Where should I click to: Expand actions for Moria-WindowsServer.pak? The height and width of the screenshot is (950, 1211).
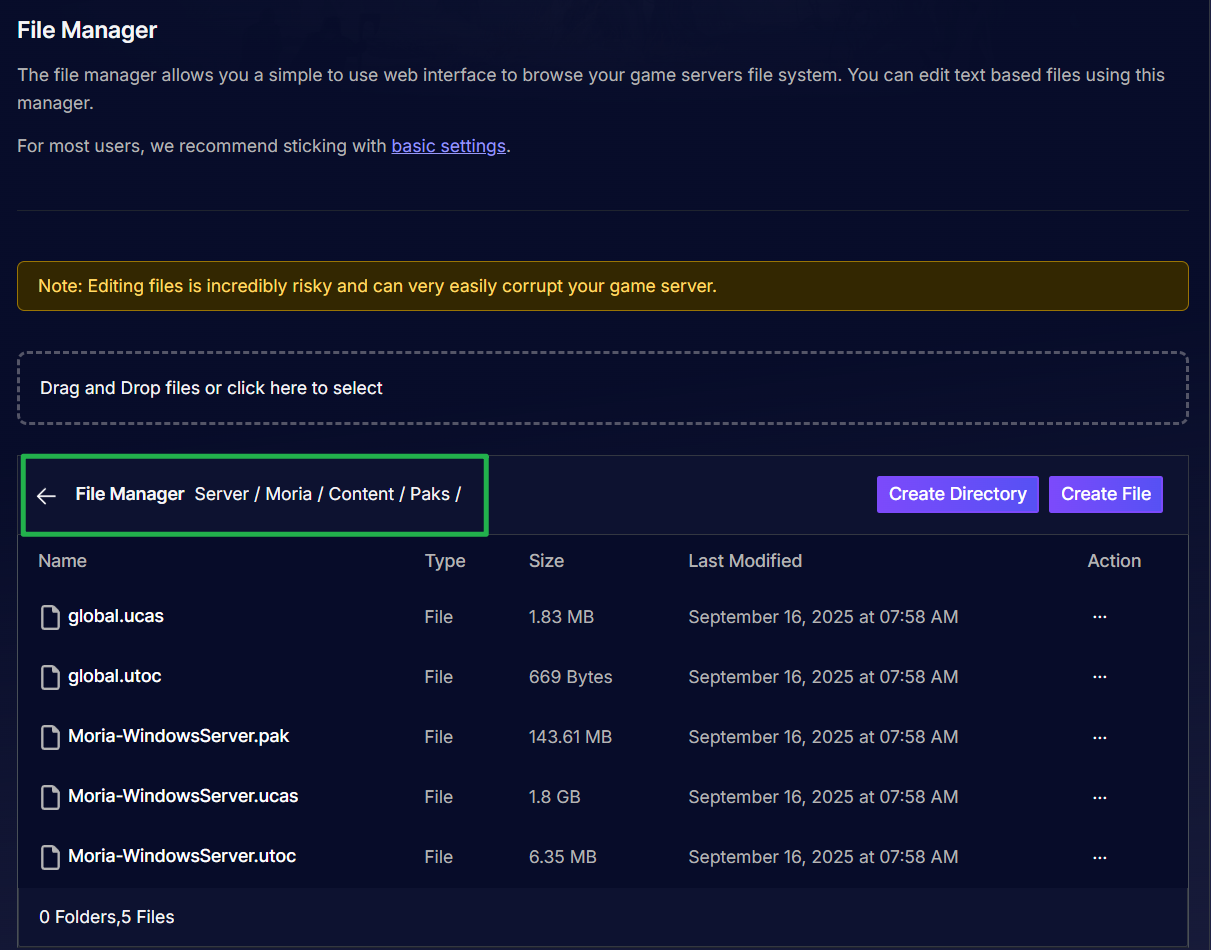click(1099, 737)
